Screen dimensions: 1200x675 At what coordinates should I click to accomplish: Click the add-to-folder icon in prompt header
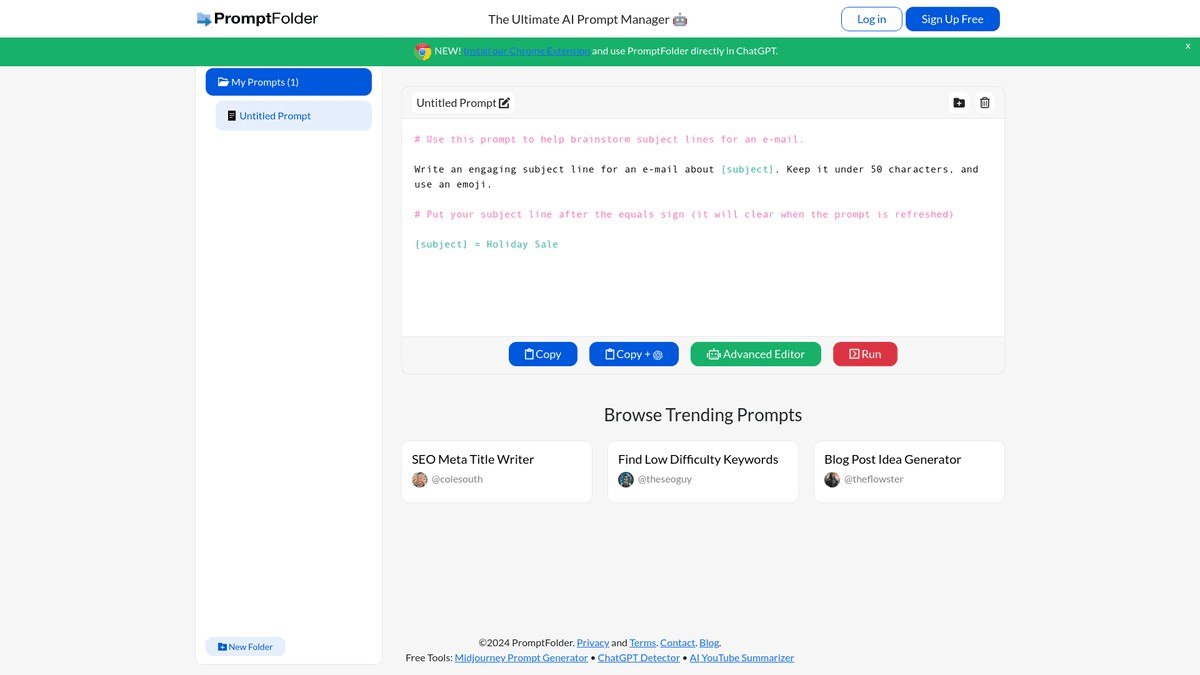tap(959, 103)
